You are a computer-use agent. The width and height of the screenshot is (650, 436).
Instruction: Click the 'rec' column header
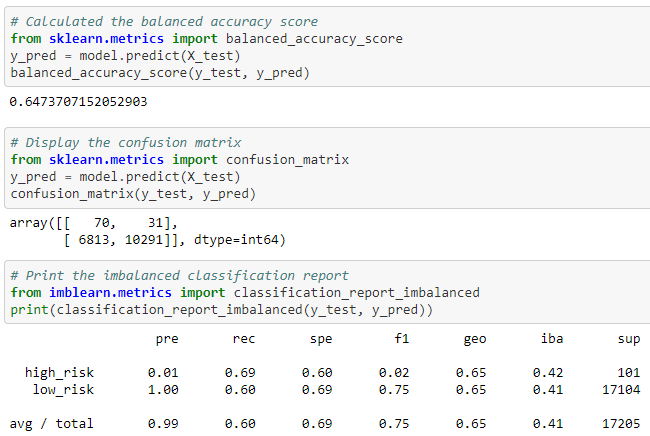(244, 339)
